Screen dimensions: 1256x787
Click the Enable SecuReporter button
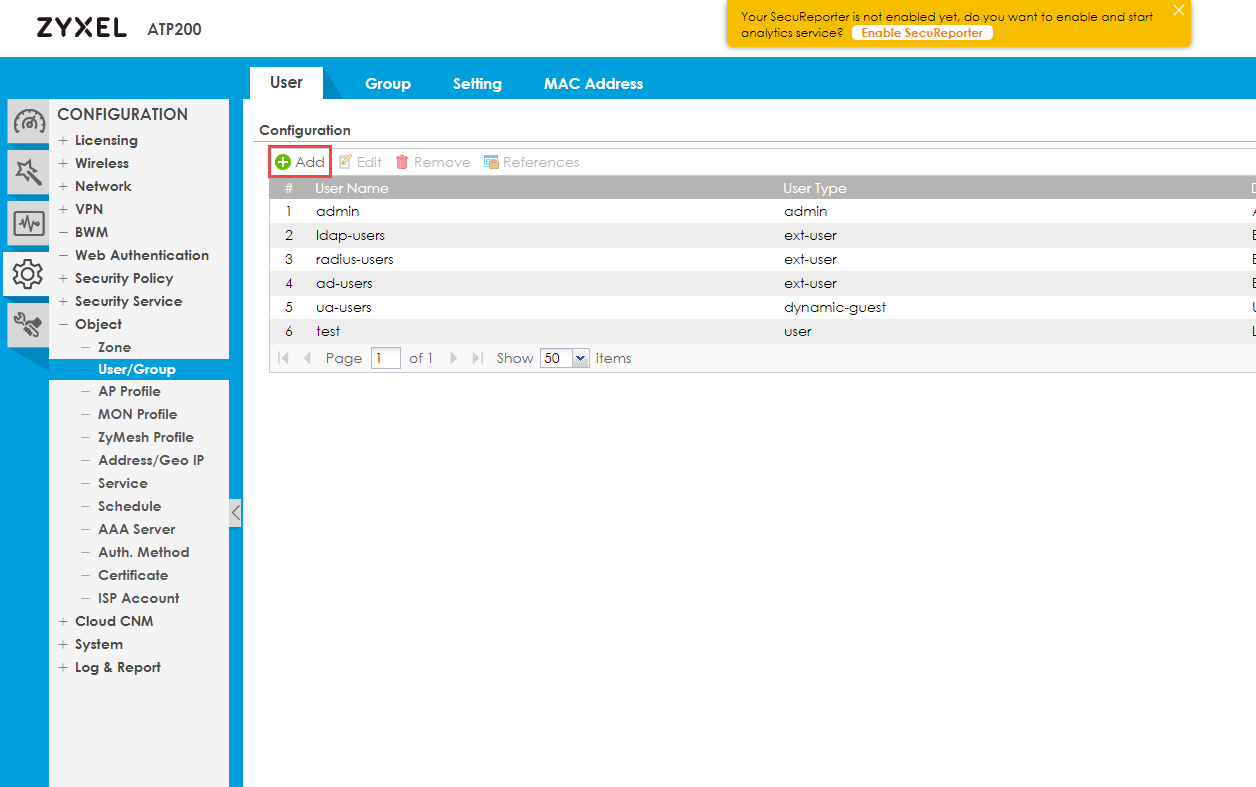tap(921, 33)
